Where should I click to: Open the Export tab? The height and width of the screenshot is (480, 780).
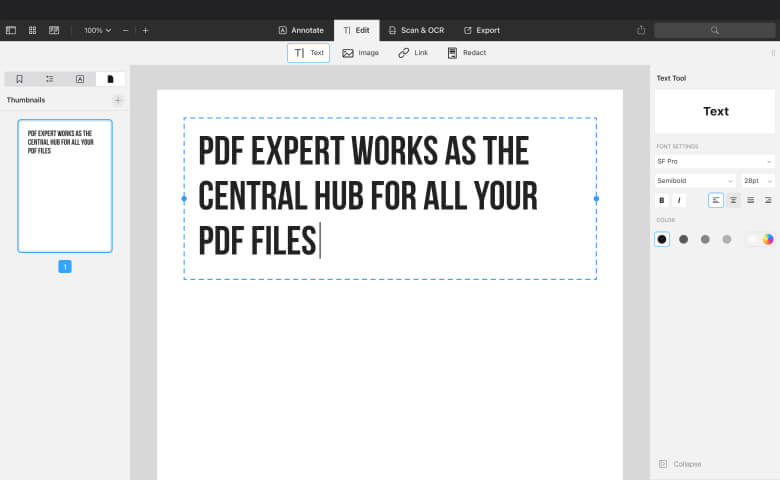(482, 30)
